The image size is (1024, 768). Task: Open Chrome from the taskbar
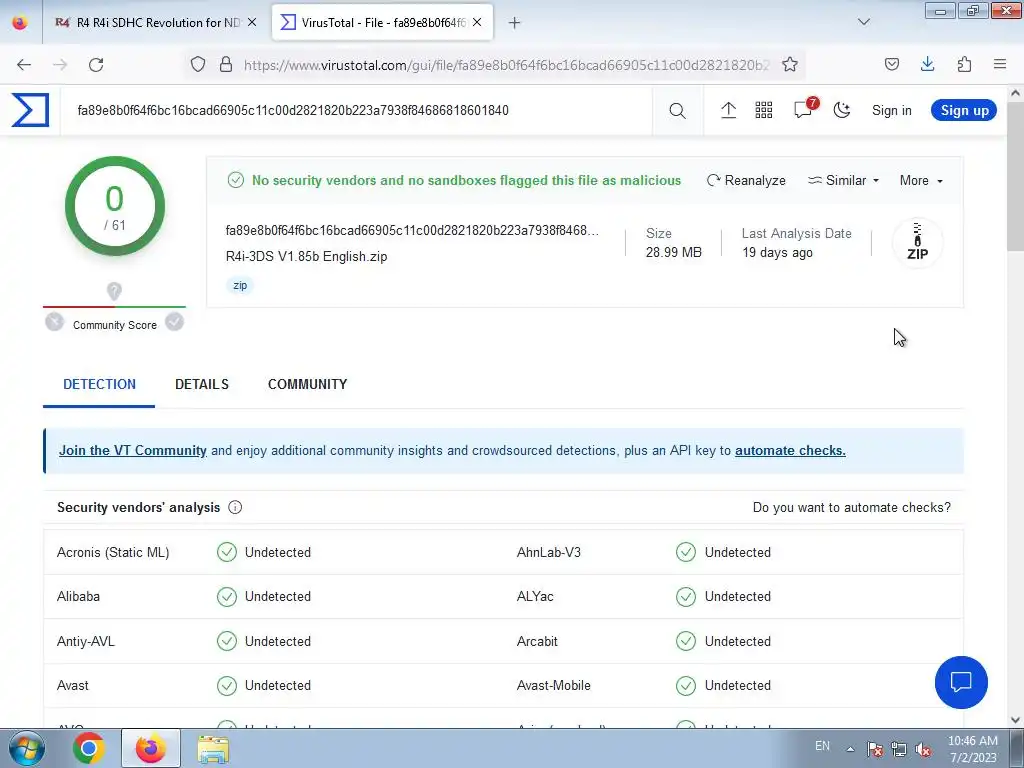(89, 748)
